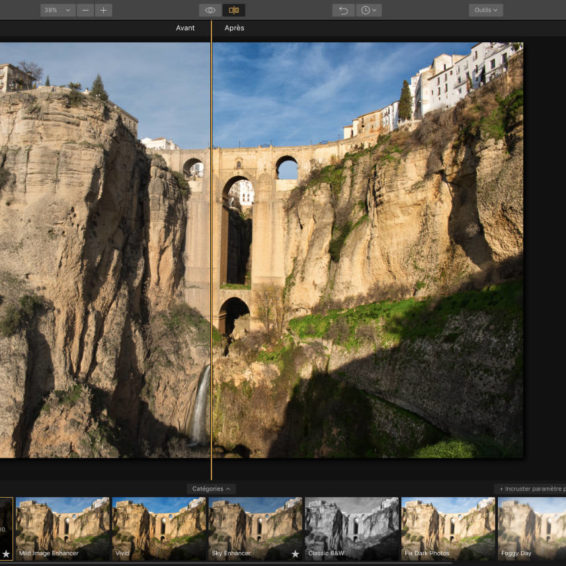Toggle favorite star on the selected leftmost preset
This screenshot has width=566, height=566.
pos(6,553)
